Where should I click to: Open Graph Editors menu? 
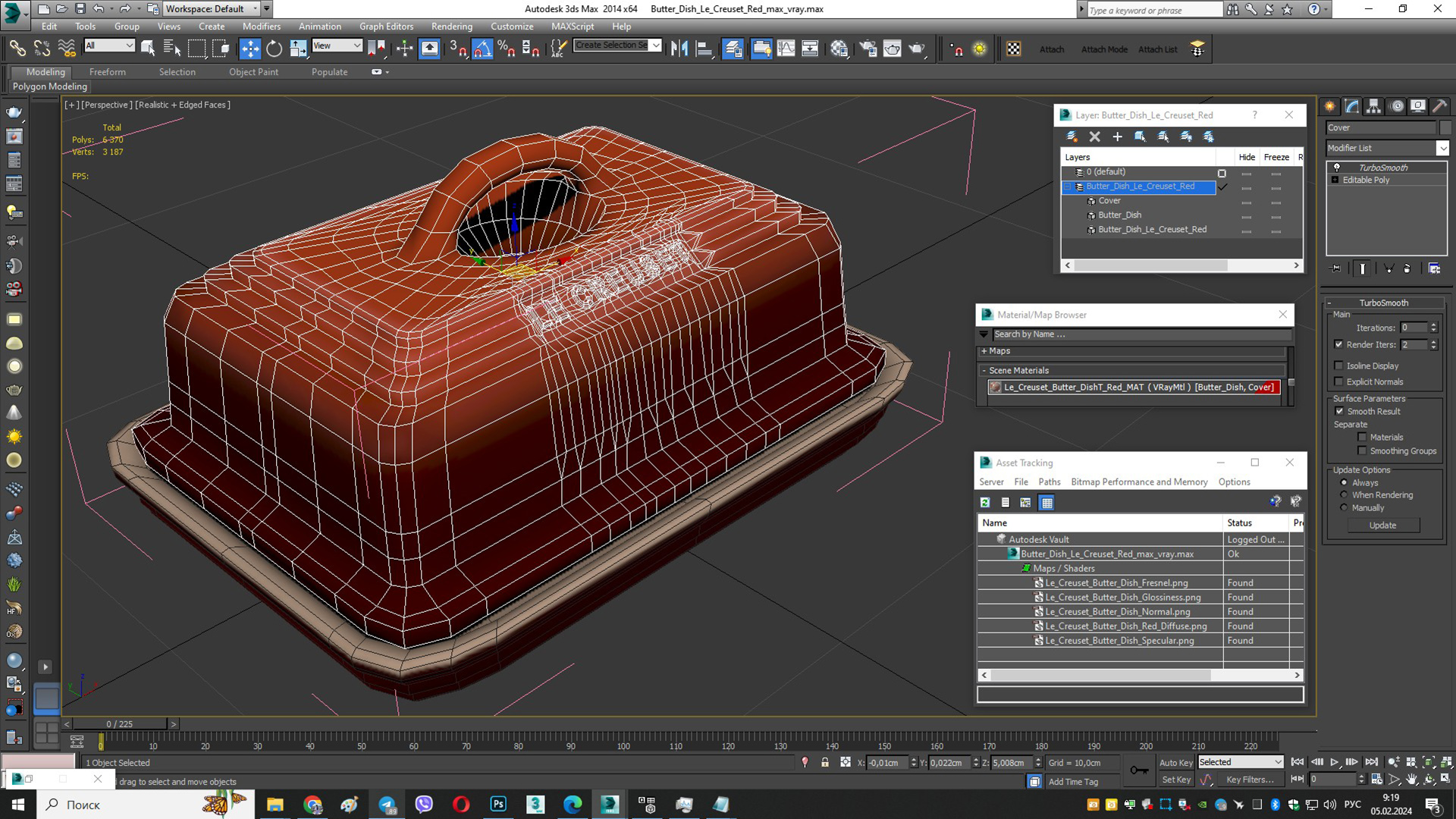coord(386,27)
